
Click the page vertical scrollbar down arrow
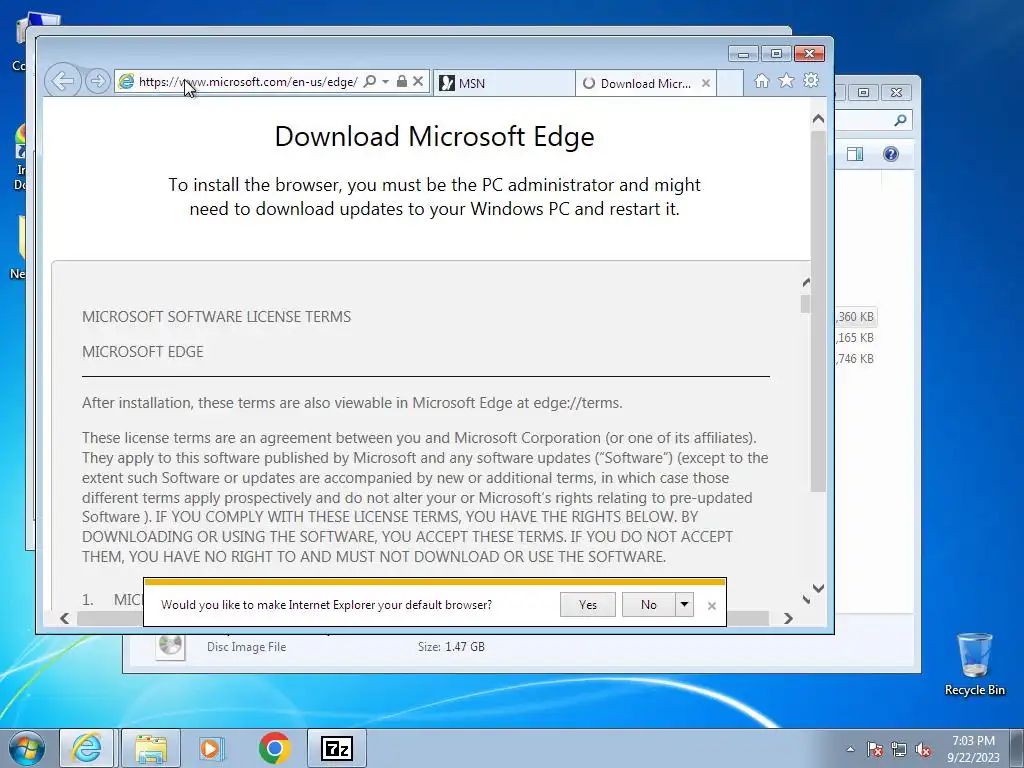(x=818, y=588)
